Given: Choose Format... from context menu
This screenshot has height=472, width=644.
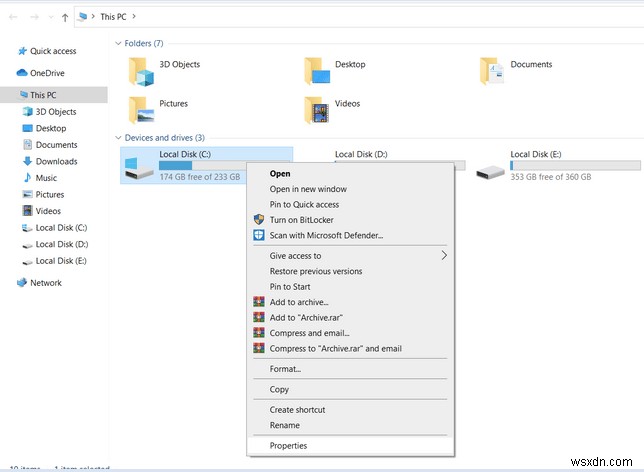Looking at the screenshot, I should [x=350, y=369].
